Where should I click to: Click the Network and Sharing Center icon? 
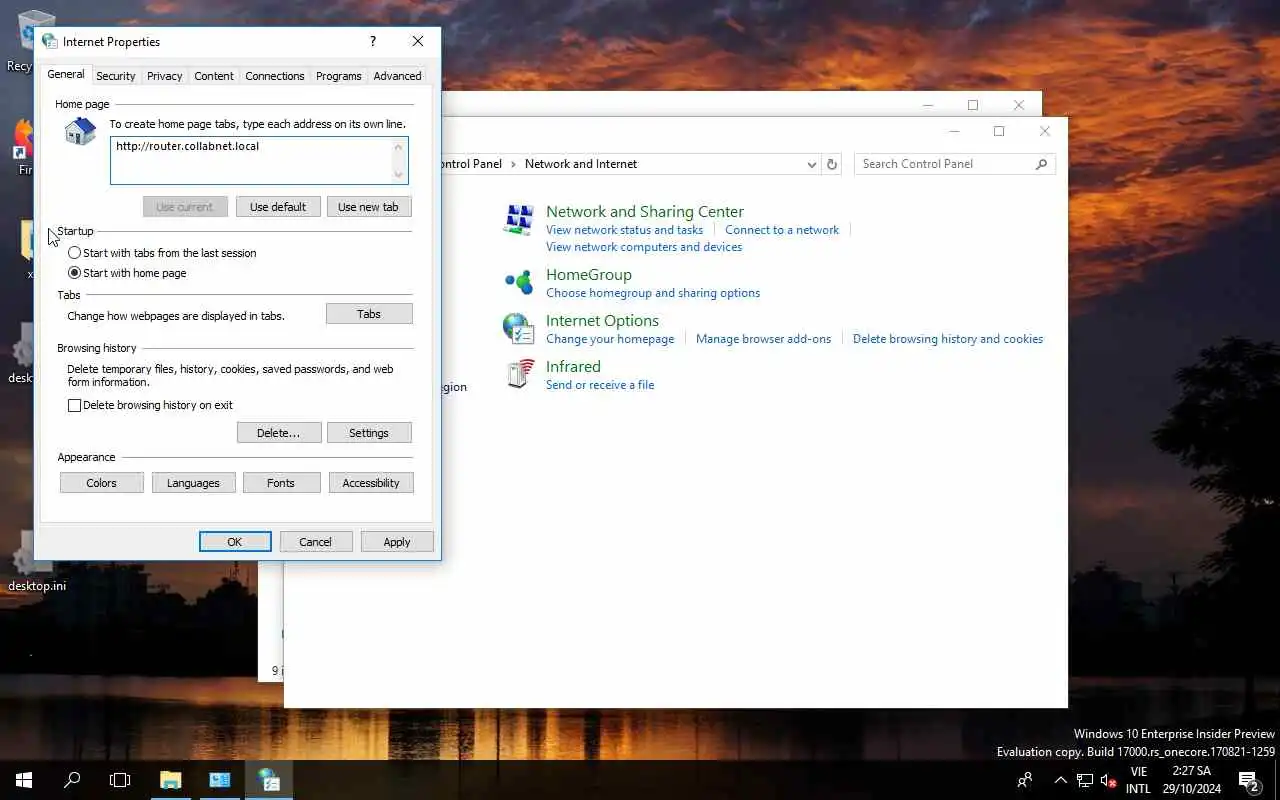pos(519,219)
